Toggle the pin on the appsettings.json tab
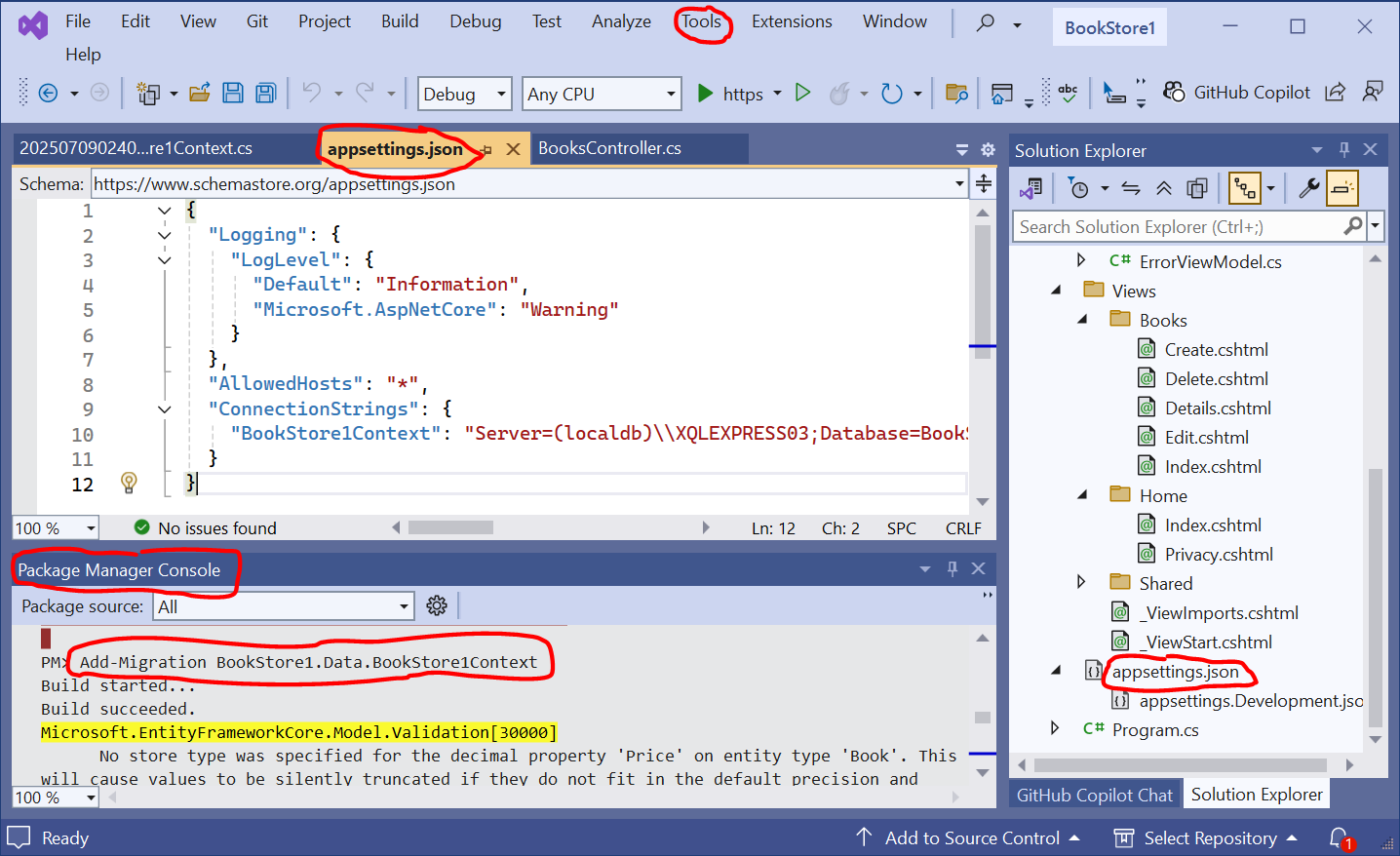 [x=486, y=150]
